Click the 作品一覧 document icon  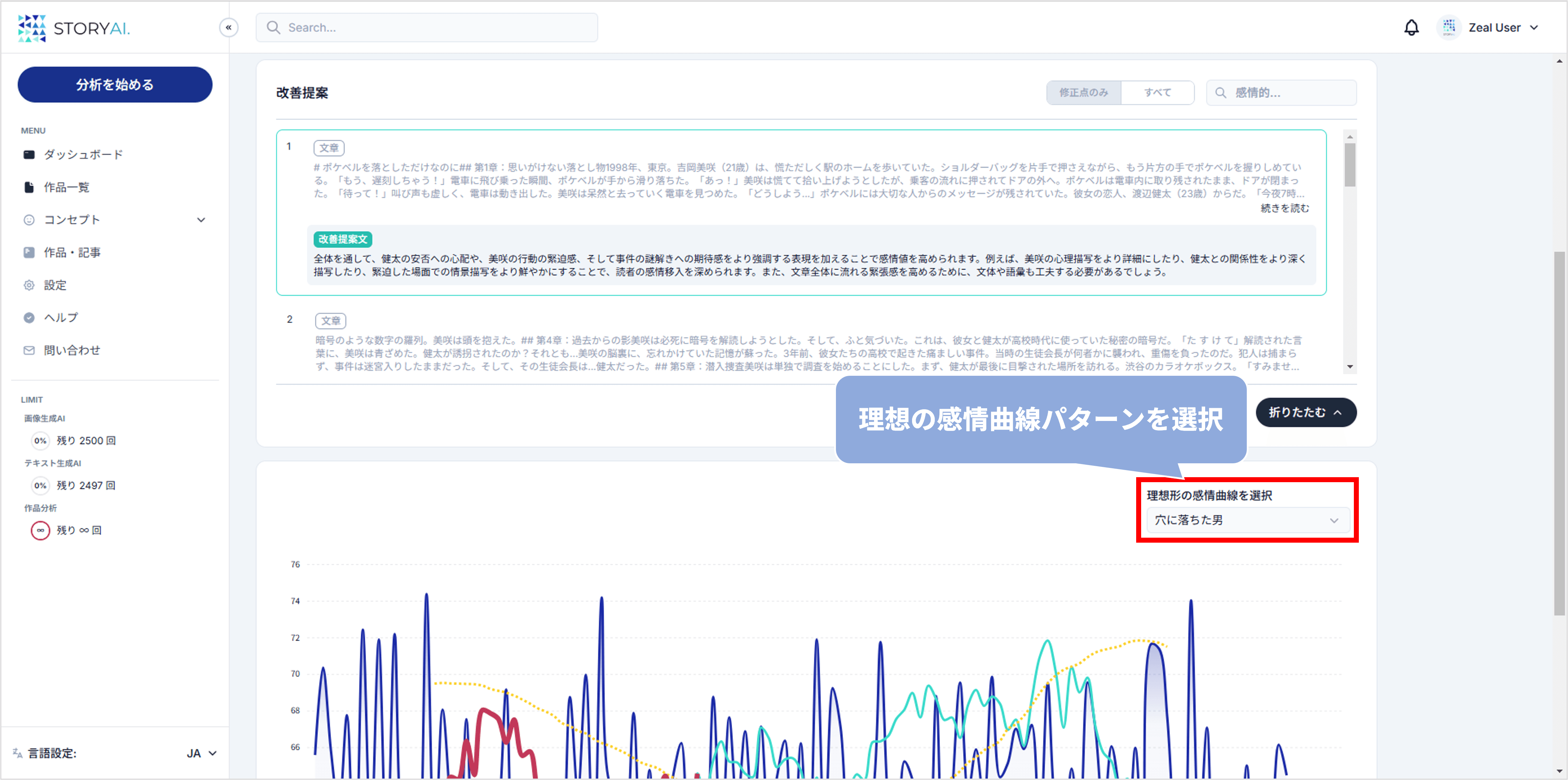(28, 187)
